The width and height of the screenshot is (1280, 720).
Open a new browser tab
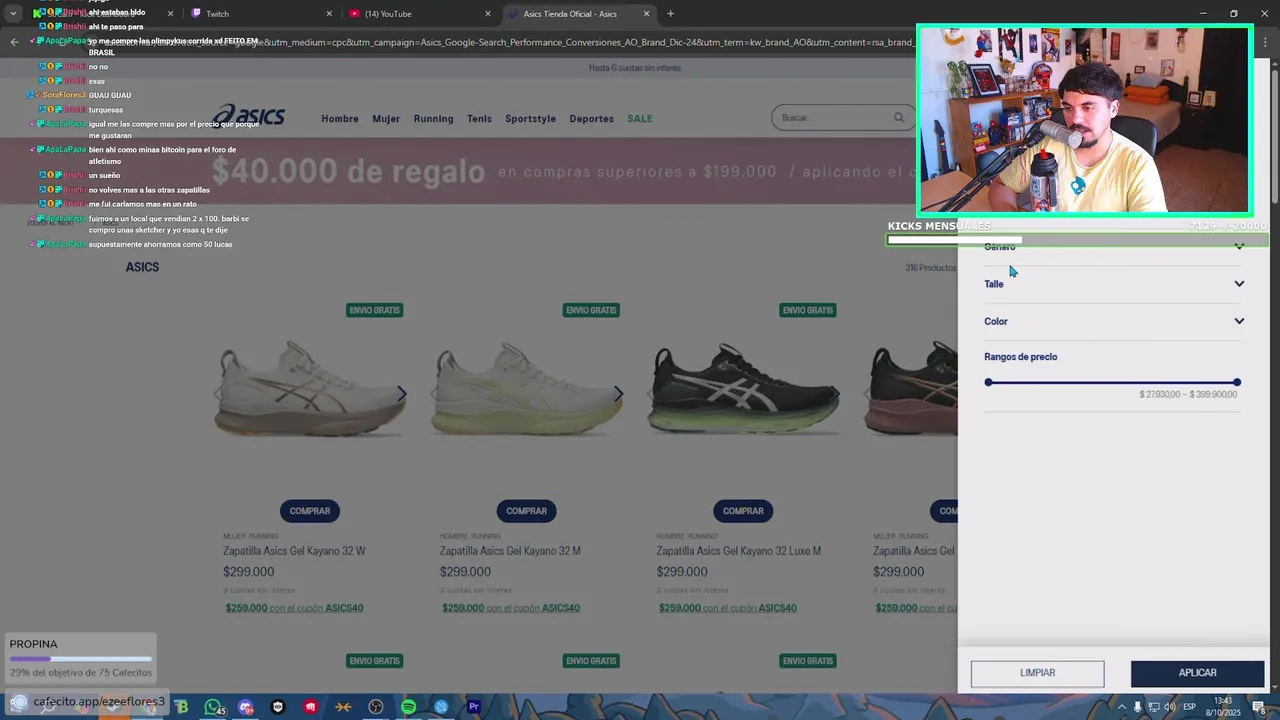(x=670, y=14)
